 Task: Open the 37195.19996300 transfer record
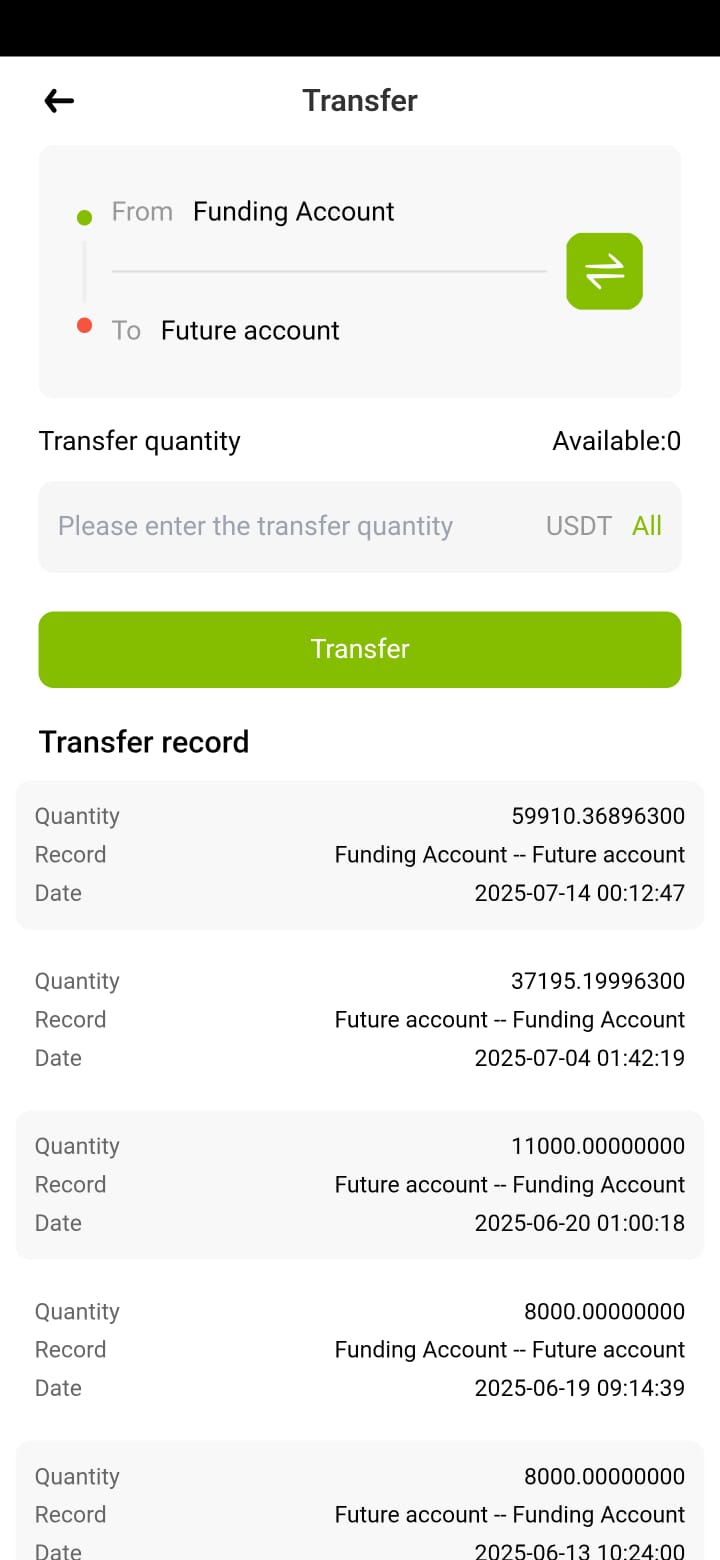click(x=360, y=1020)
